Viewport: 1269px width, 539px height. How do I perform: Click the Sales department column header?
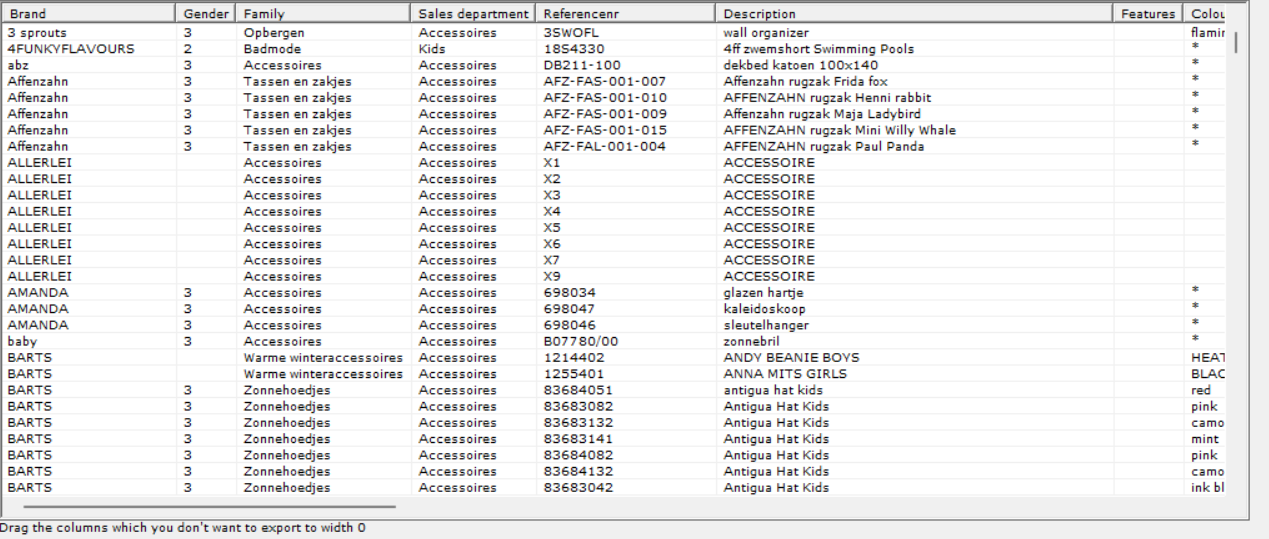click(x=473, y=14)
